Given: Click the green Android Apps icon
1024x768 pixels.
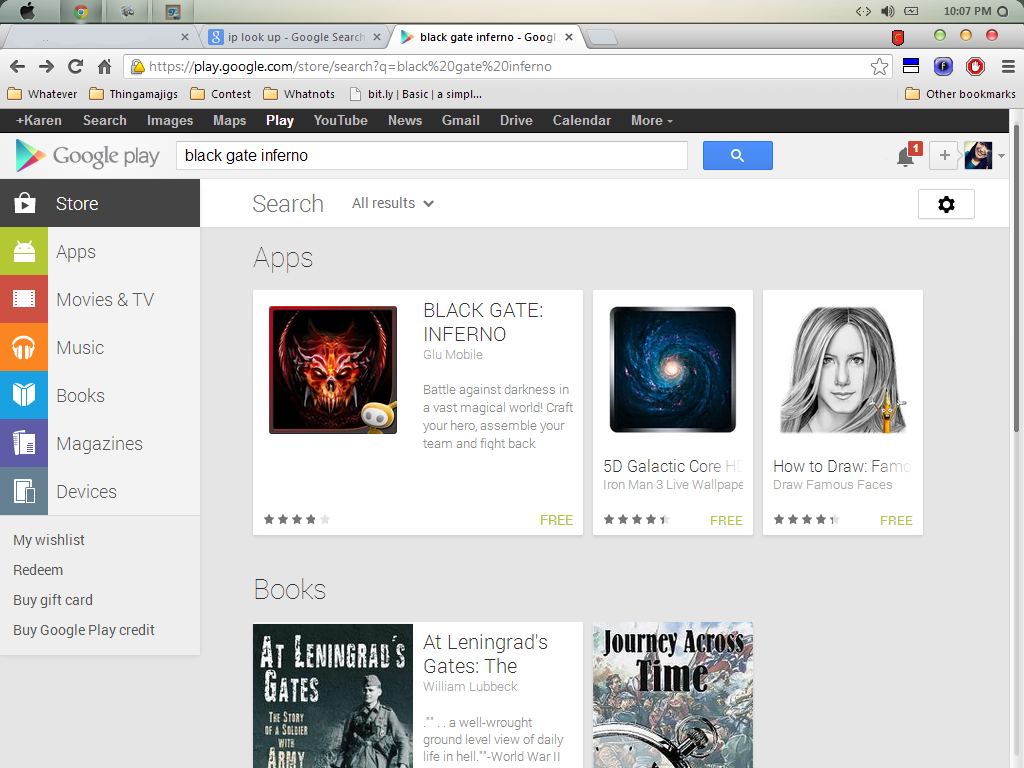Looking at the screenshot, I should [24, 251].
